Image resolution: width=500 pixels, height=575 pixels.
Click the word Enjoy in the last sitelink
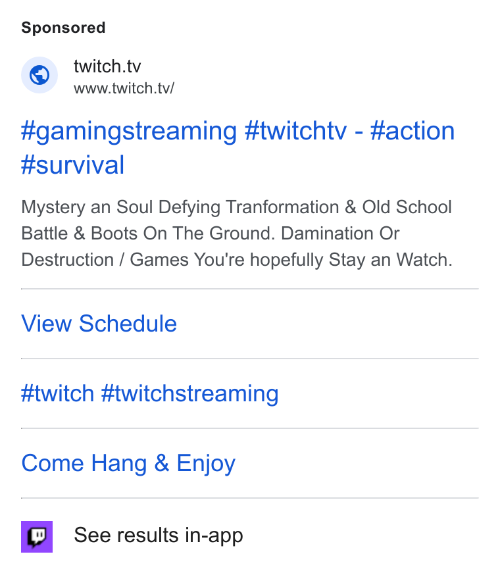[x=206, y=464]
